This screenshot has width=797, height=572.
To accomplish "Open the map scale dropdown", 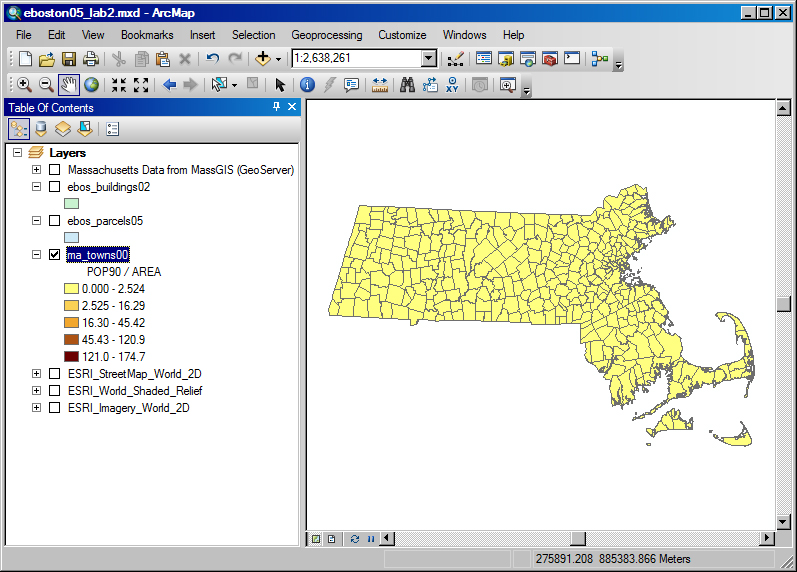I will click(429, 59).
